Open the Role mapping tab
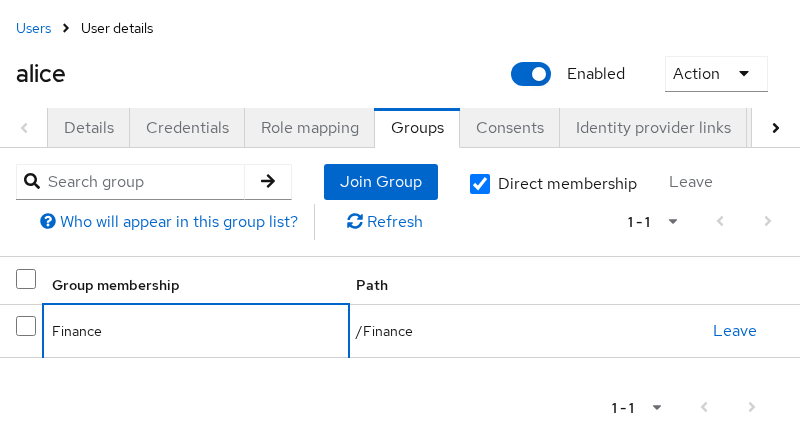This screenshot has width=800, height=428. click(310, 128)
